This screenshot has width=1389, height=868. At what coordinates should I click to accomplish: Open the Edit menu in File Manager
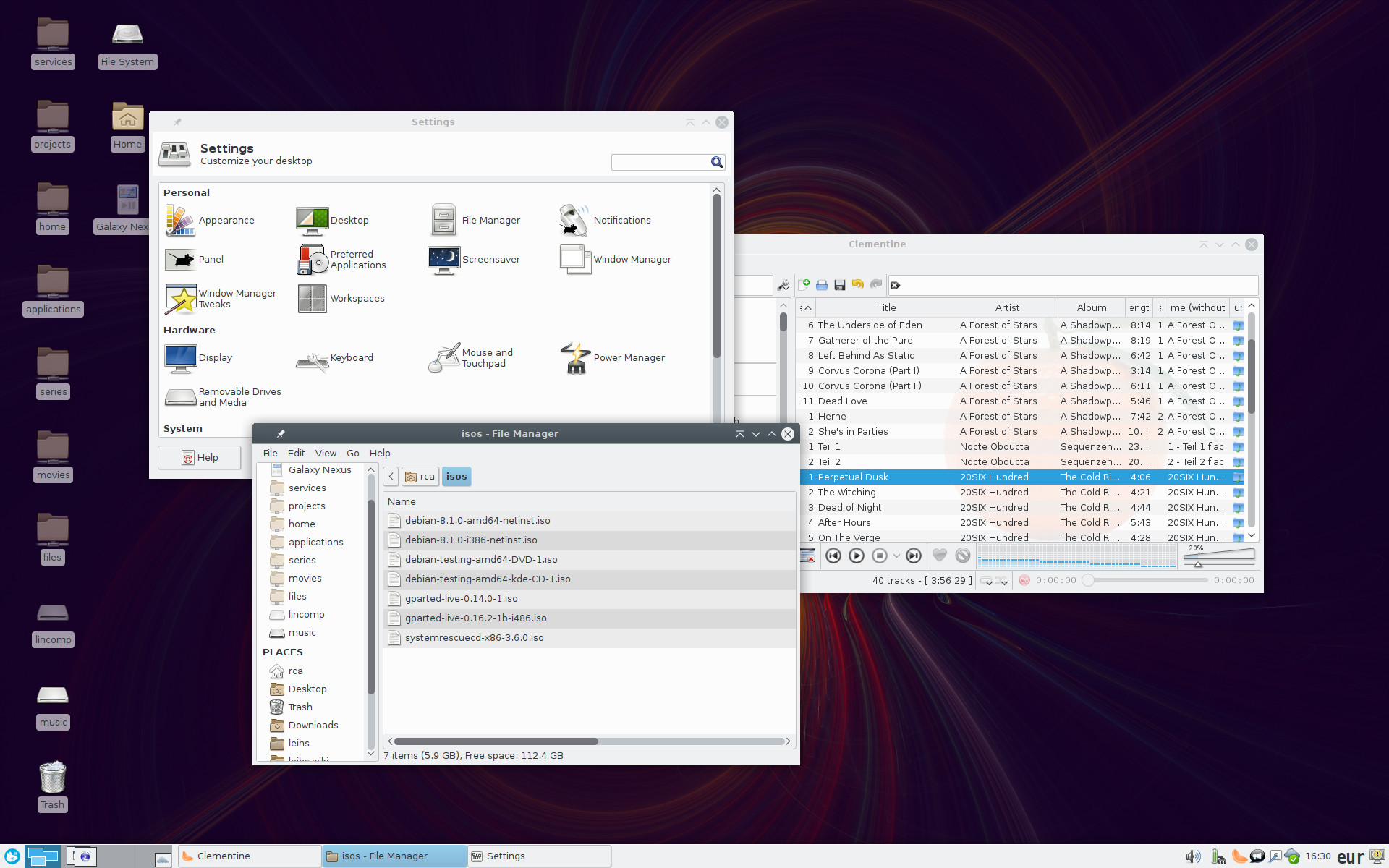[296, 454]
